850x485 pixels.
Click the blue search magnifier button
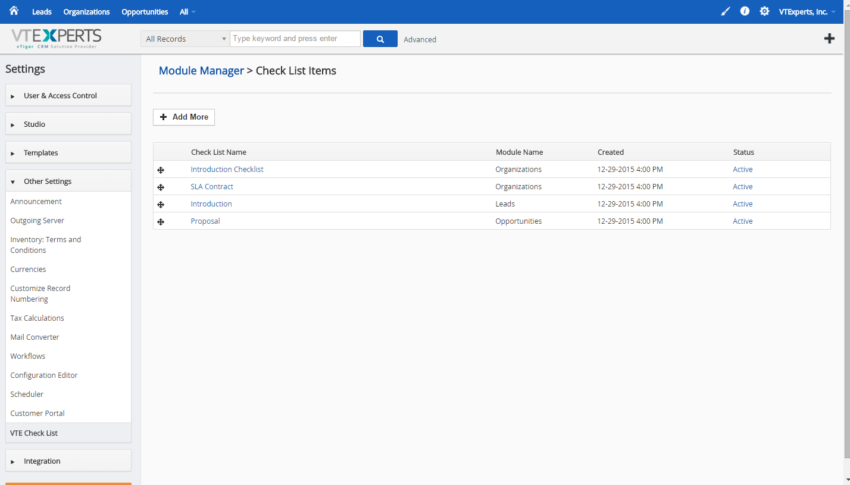(x=380, y=38)
